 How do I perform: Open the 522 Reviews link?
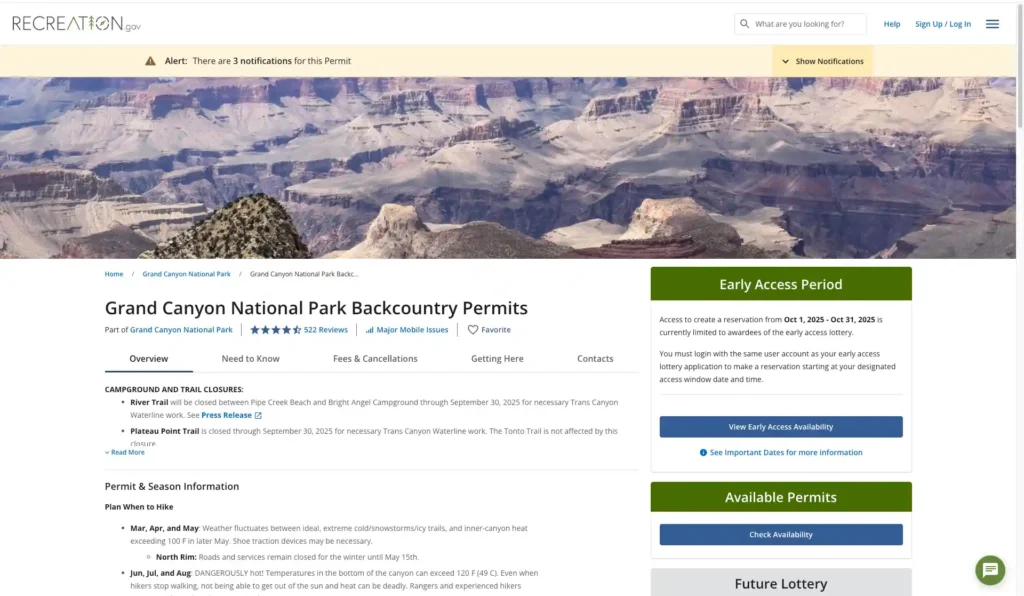(x=326, y=330)
